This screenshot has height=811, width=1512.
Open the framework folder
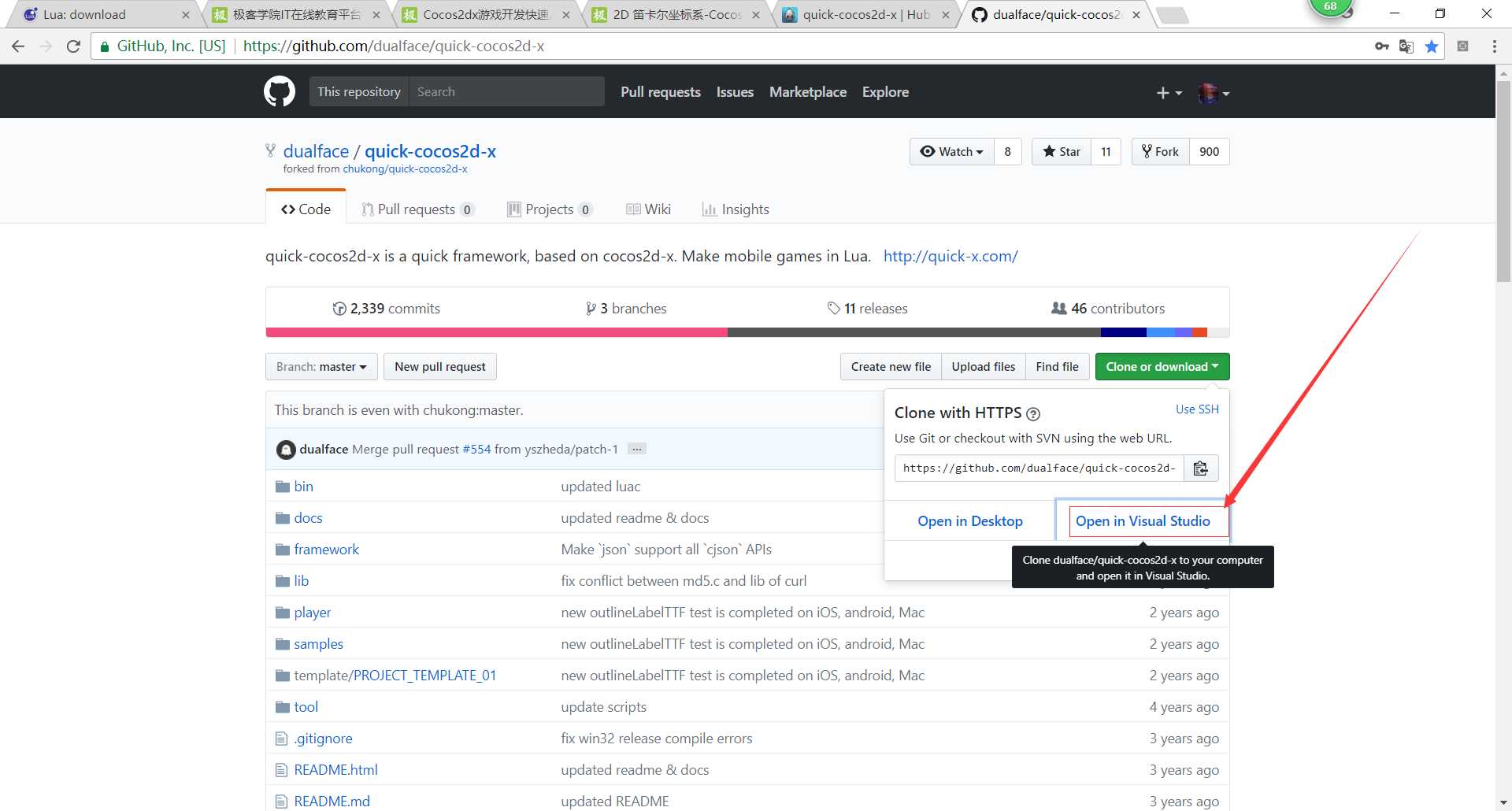[x=326, y=550]
